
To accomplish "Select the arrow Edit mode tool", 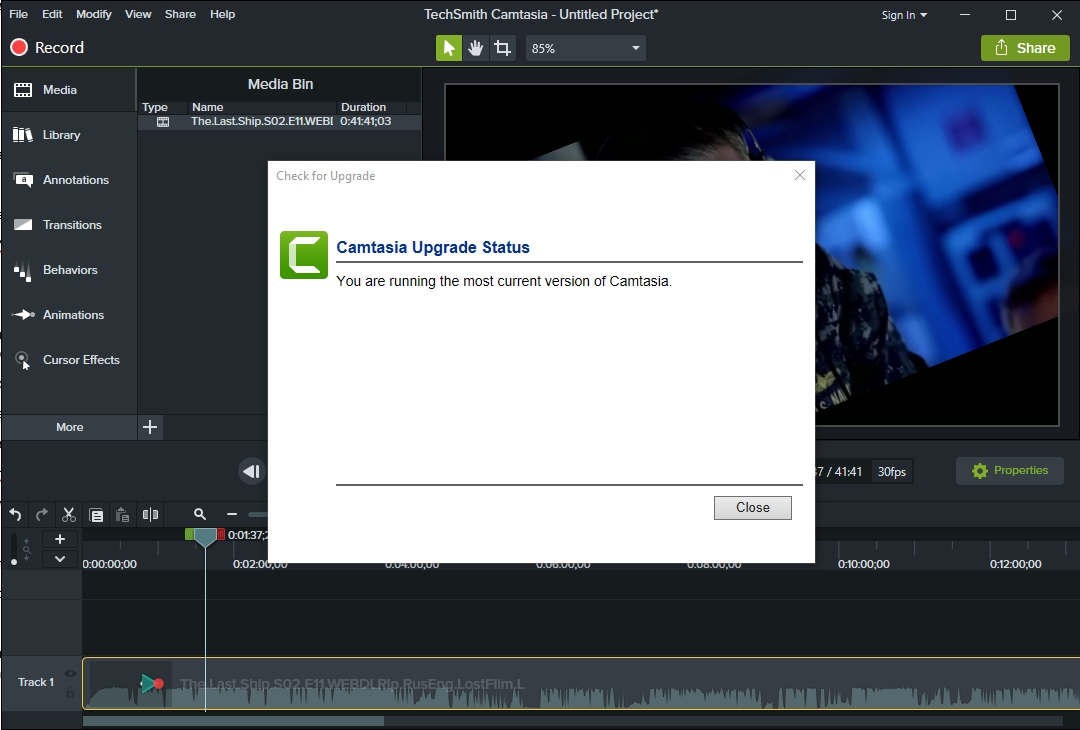I will click(448, 48).
